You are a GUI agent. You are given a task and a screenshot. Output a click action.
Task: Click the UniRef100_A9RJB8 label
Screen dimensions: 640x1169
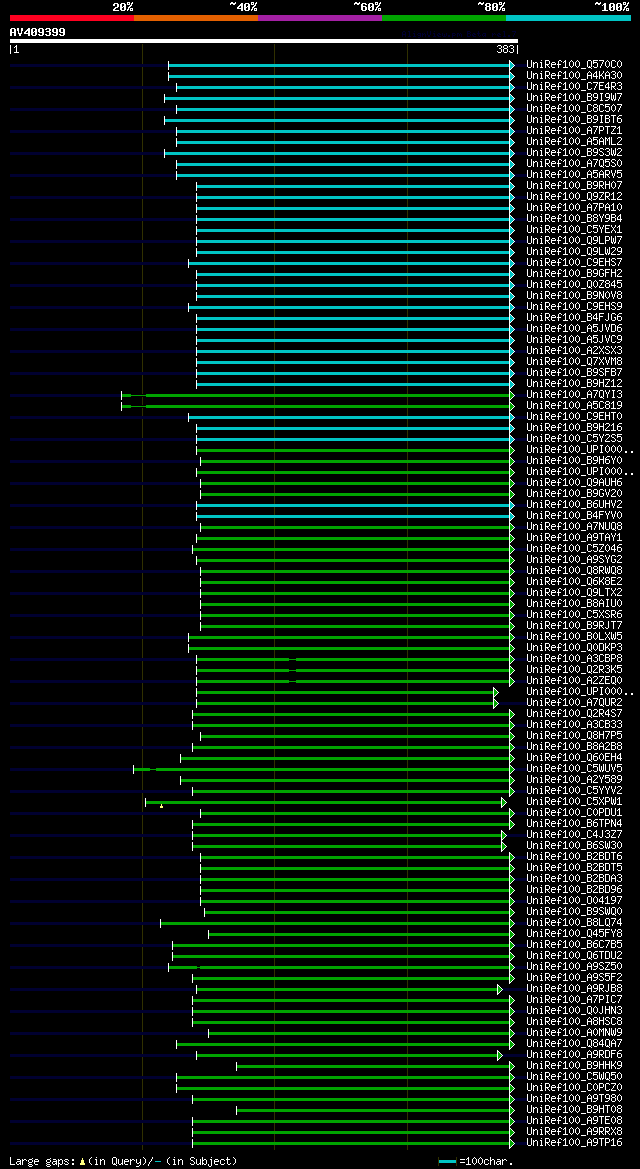574,988
